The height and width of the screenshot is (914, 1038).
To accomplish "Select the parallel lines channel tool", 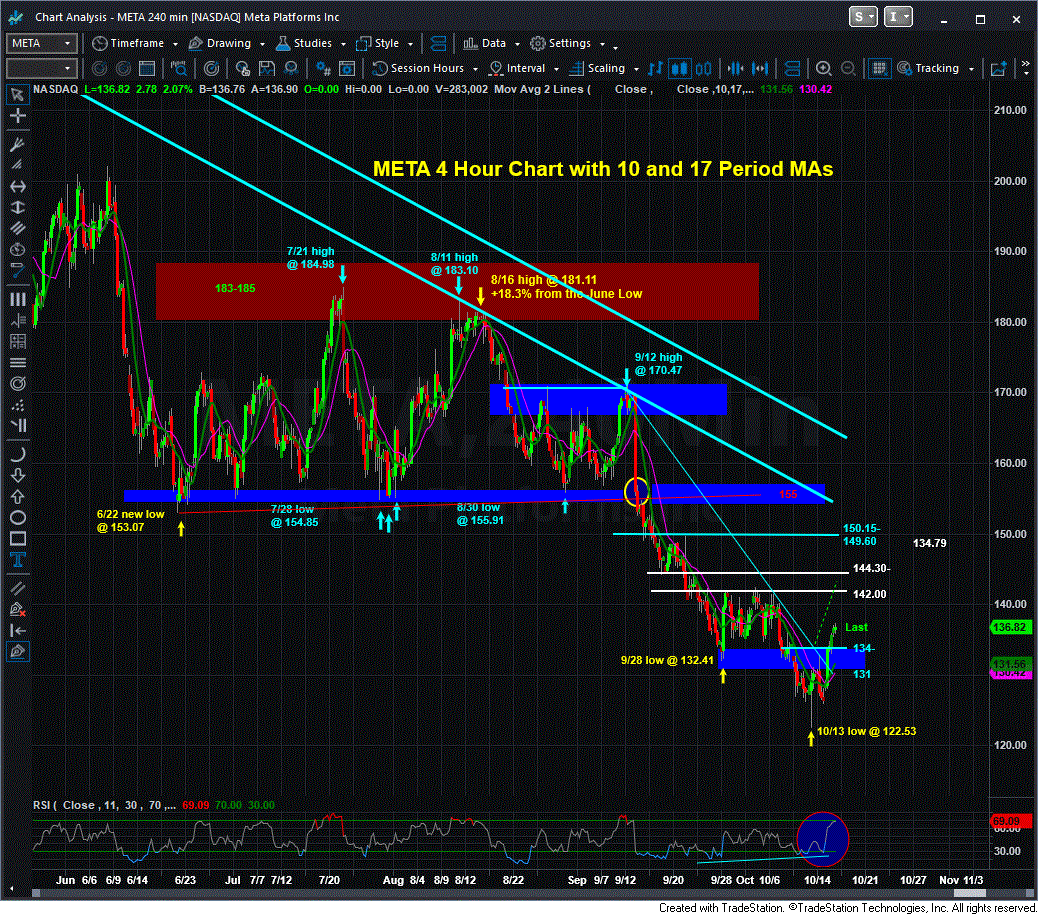I will tap(17, 587).
